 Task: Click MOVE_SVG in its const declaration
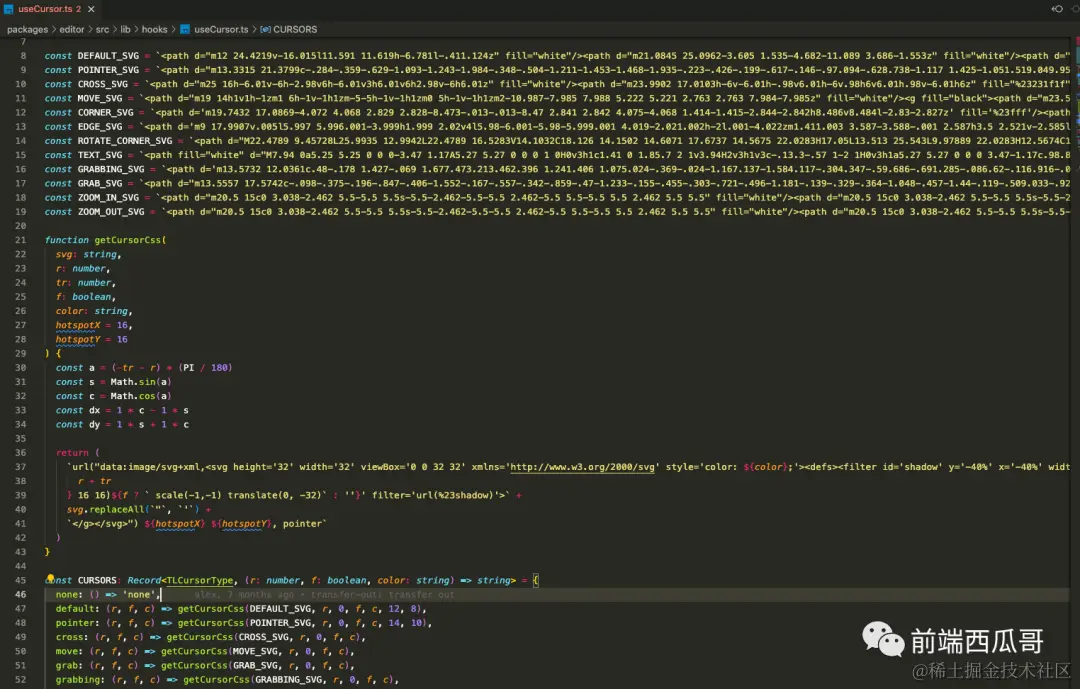coord(100,99)
